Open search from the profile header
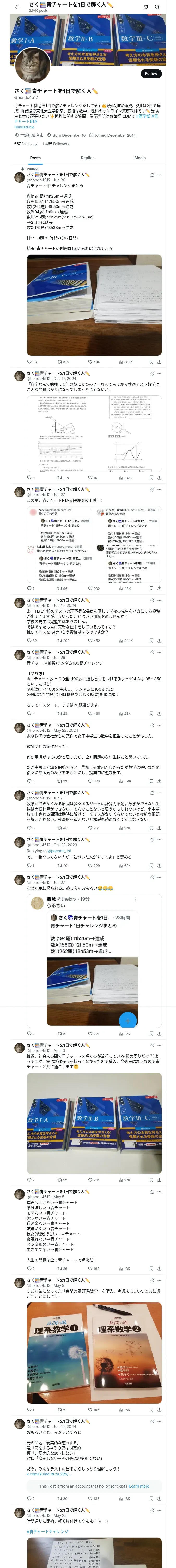 click(157, 7)
